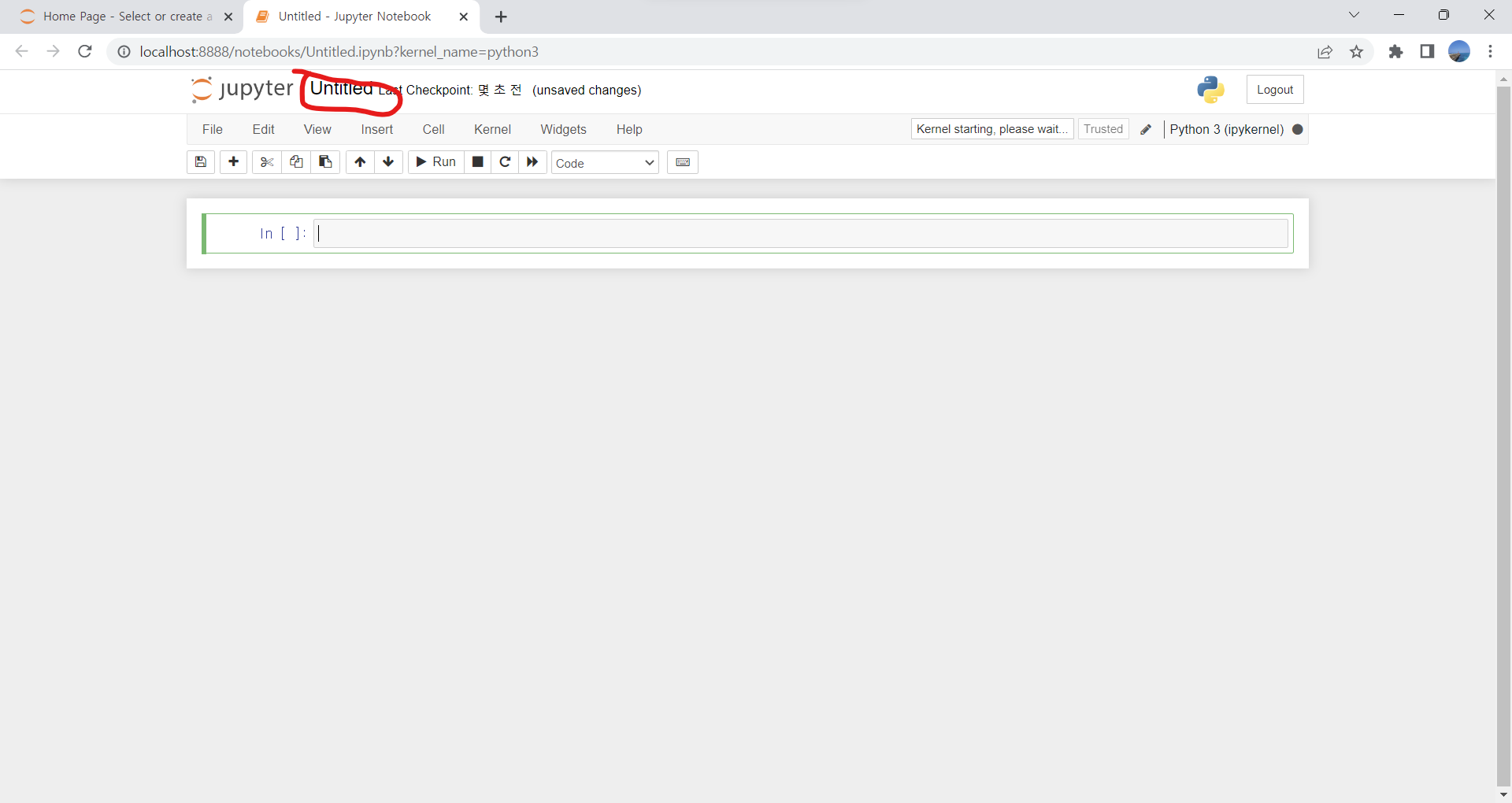The image size is (1512, 803).
Task: Cut selected cells with scissors icon
Action: [267, 162]
